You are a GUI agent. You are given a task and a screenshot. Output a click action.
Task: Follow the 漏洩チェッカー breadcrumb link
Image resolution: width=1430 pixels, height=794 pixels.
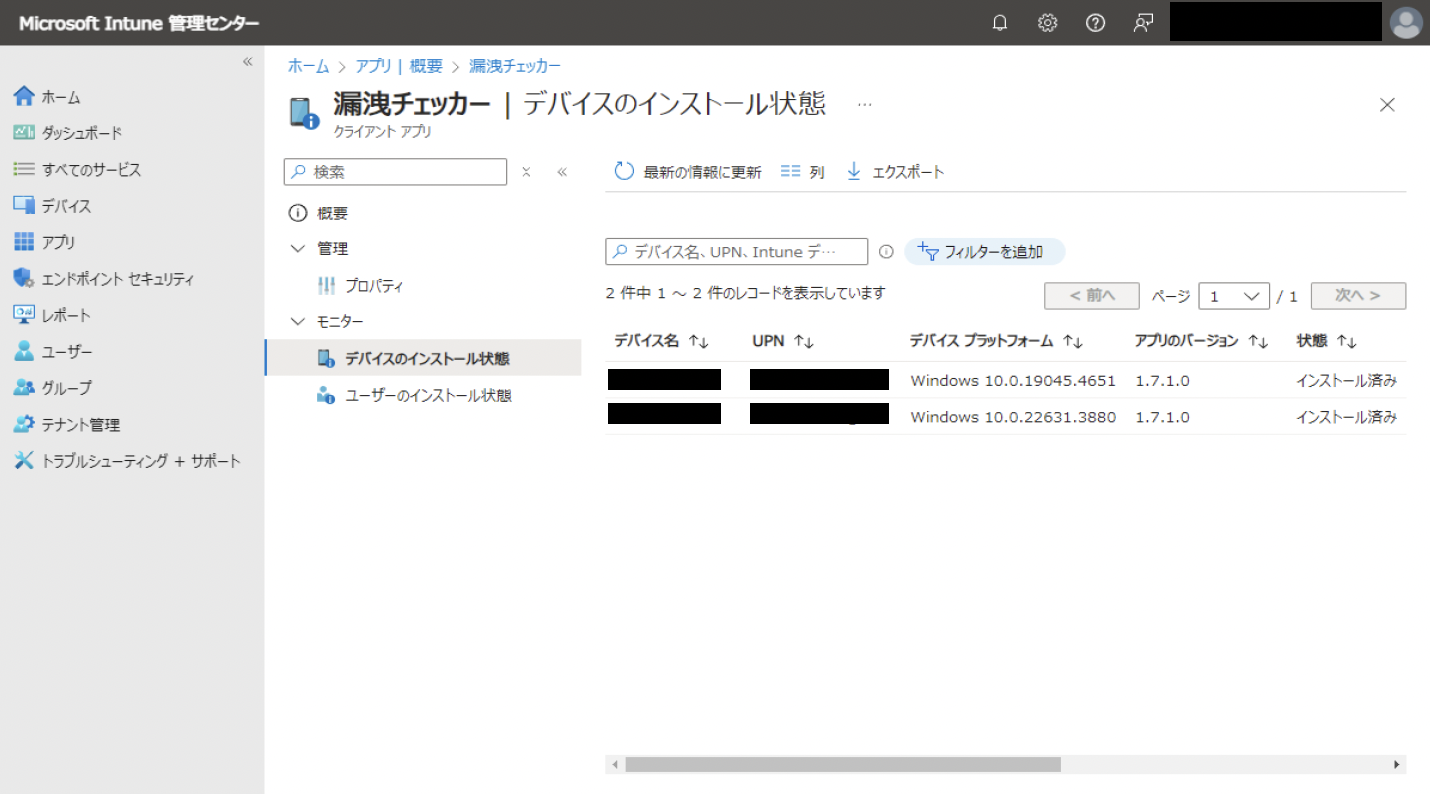(x=515, y=66)
